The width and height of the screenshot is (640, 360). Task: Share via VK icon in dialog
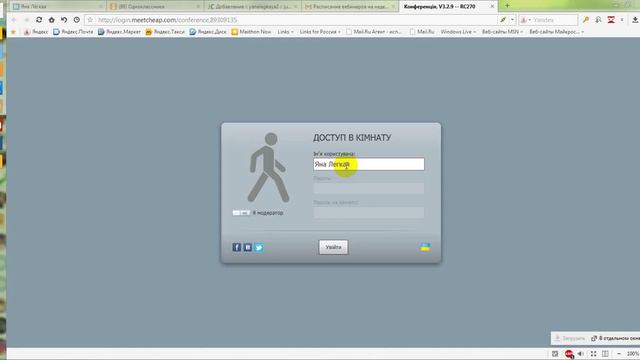coord(248,247)
